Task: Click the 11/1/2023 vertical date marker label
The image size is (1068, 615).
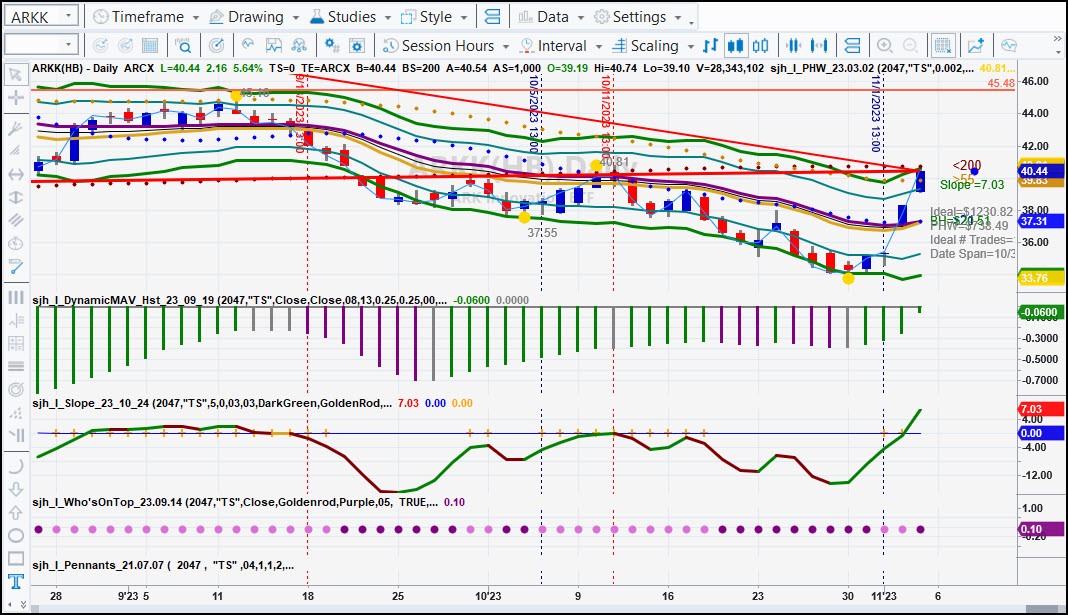Action: [876, 113]
